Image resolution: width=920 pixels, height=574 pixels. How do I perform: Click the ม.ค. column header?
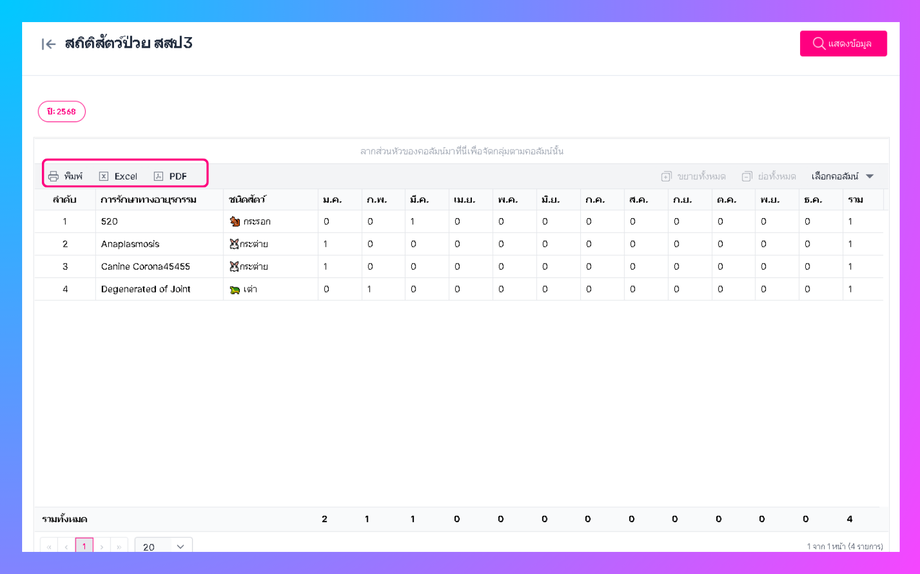332,200
